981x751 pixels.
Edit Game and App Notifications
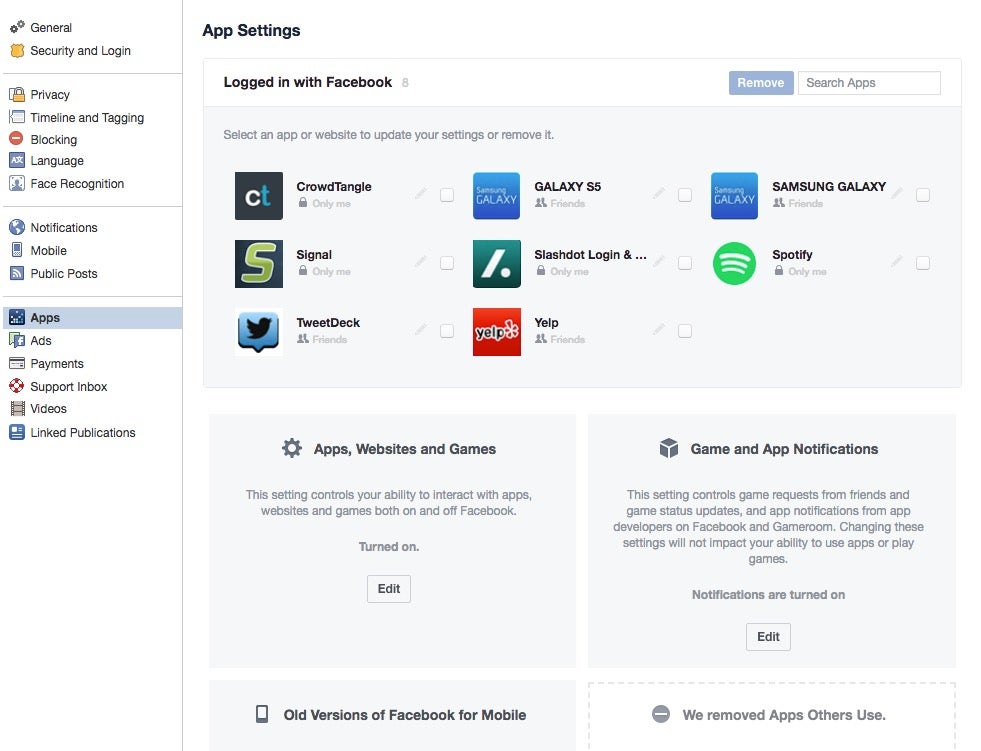(x=768, y=637)
